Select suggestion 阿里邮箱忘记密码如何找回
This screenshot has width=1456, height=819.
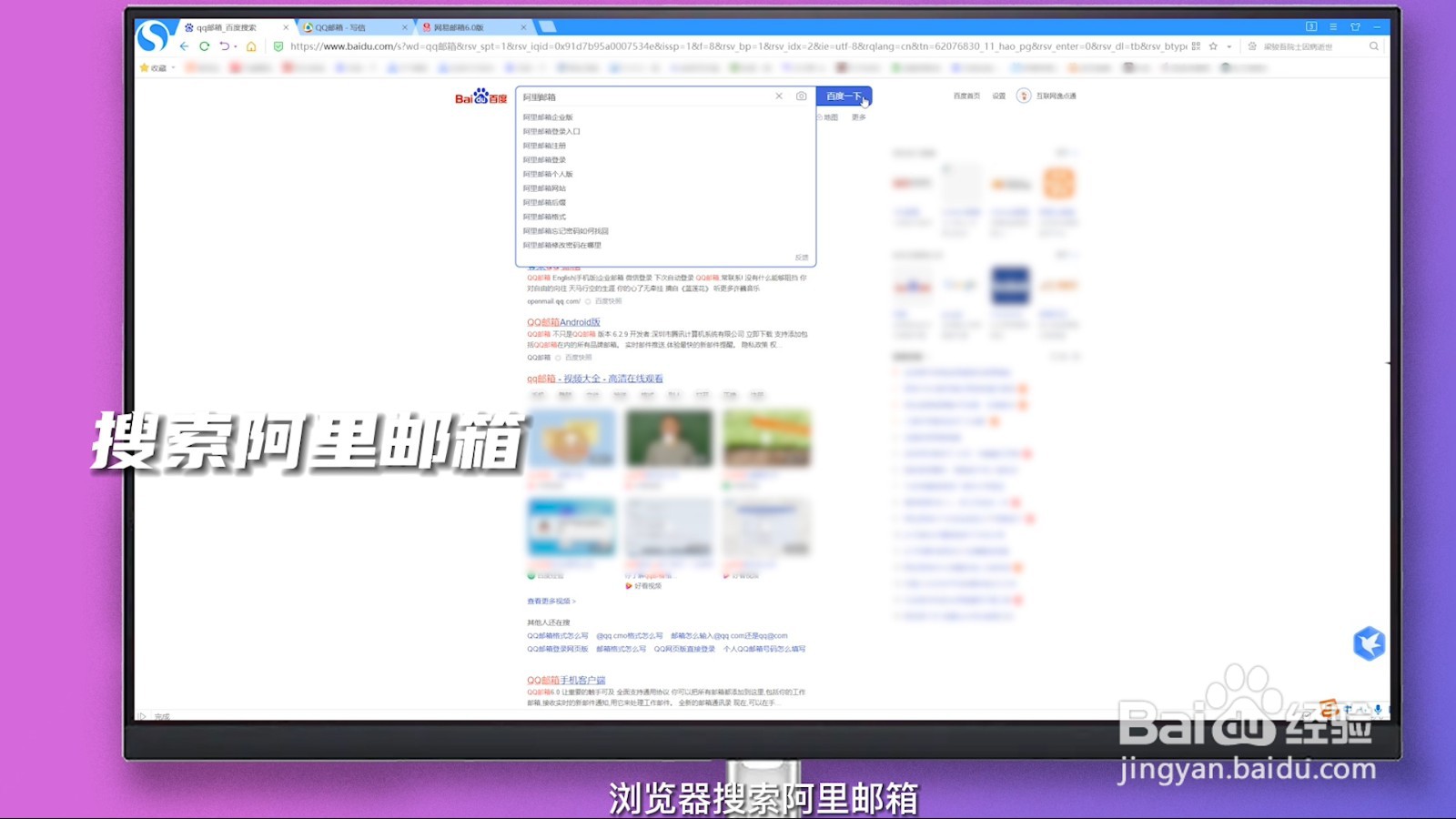[x=566, y=231]
